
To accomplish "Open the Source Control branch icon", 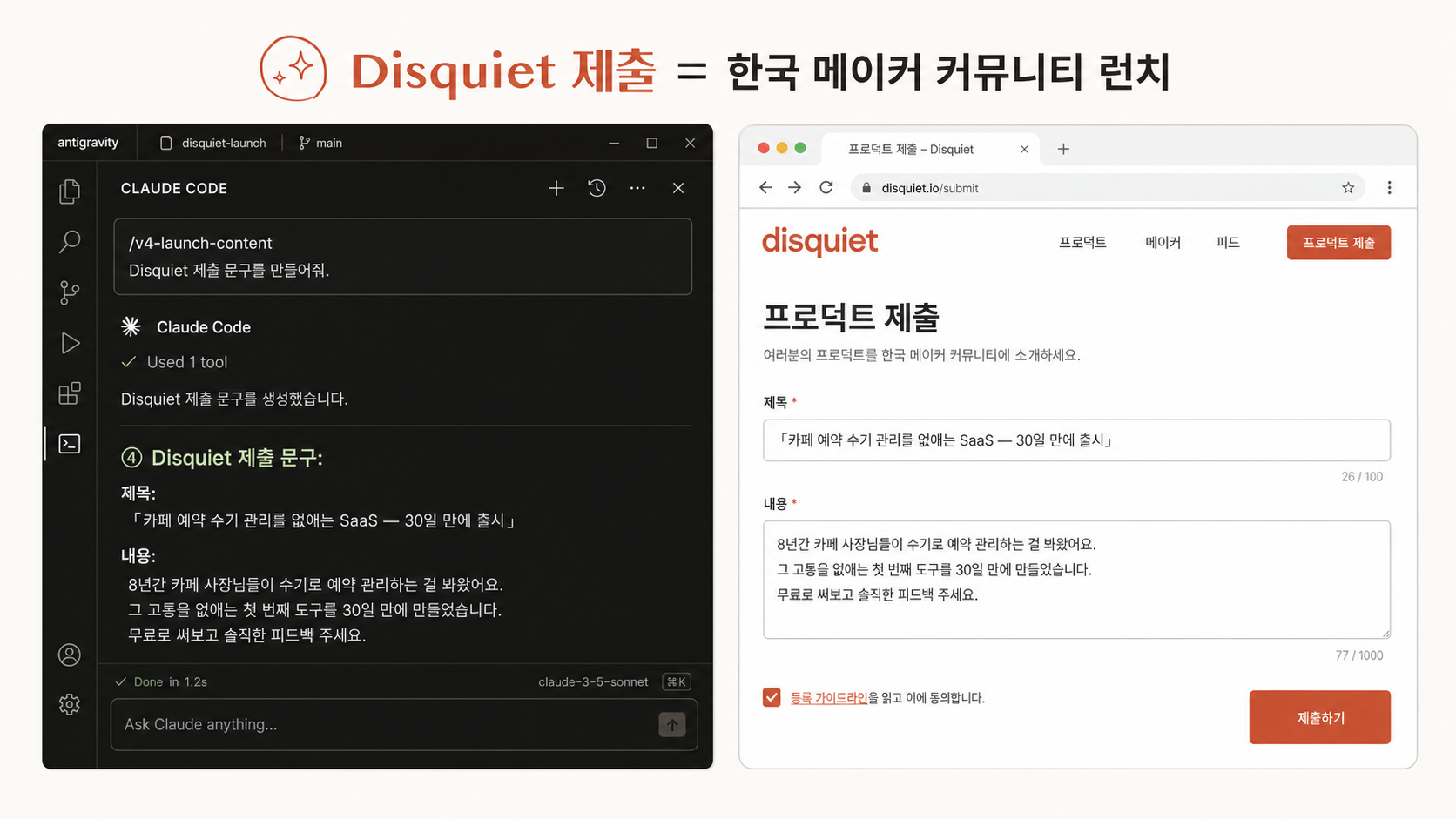I will click(70, 292).
